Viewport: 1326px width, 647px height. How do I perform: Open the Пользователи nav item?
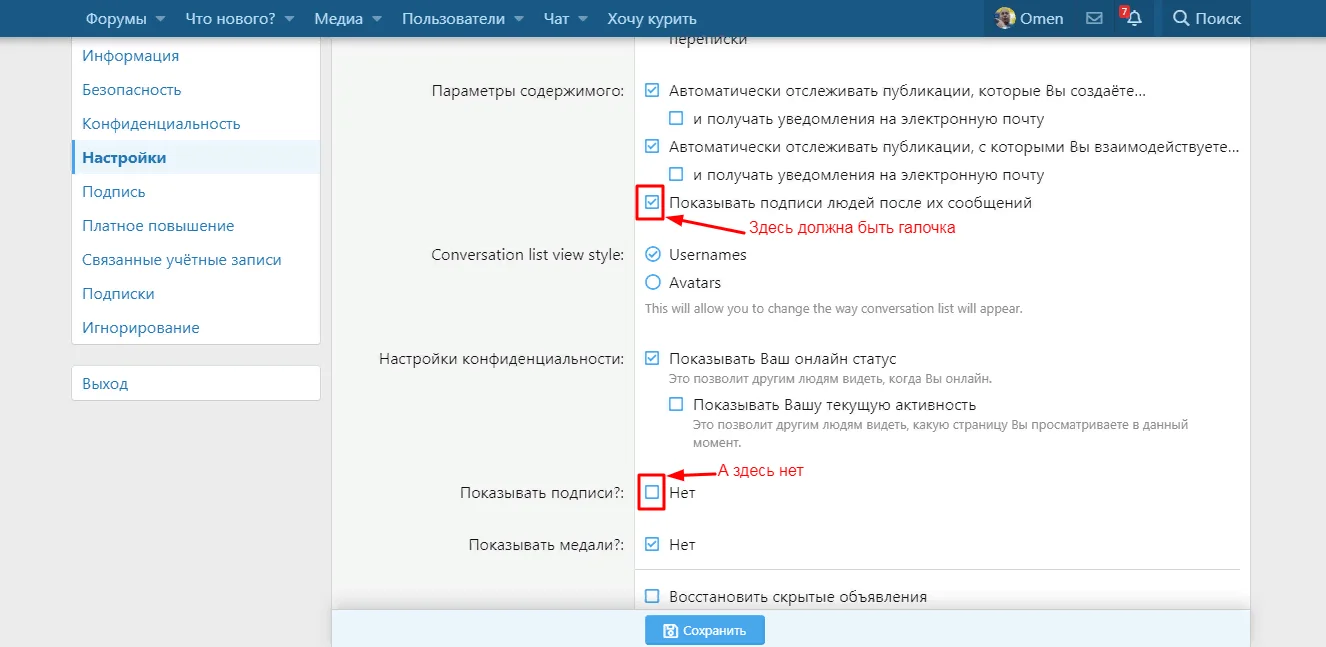point(453,19)
